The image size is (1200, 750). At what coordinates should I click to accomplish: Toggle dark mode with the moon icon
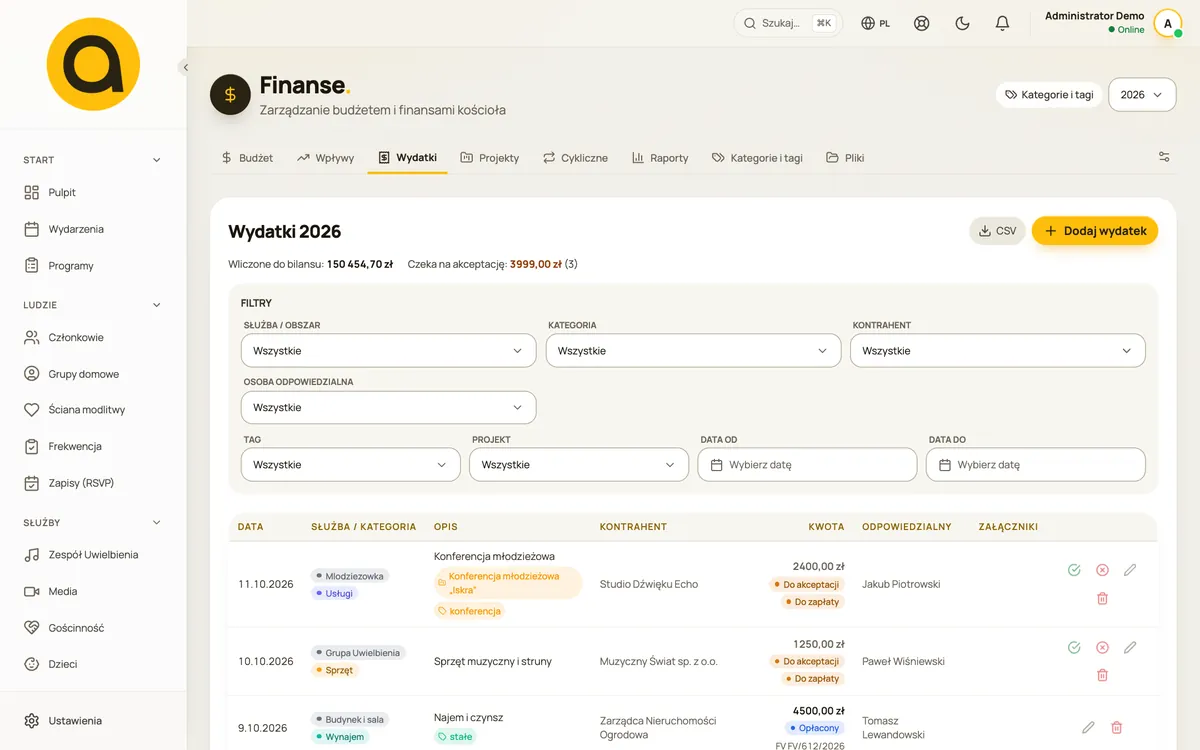pos(962,23)
